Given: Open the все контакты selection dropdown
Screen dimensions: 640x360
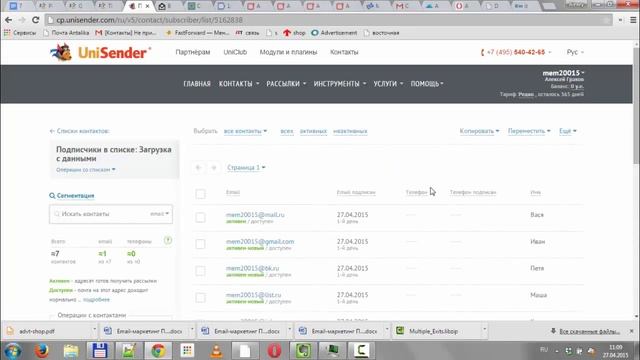Looking at the screenshot, I should coord(245,131).
